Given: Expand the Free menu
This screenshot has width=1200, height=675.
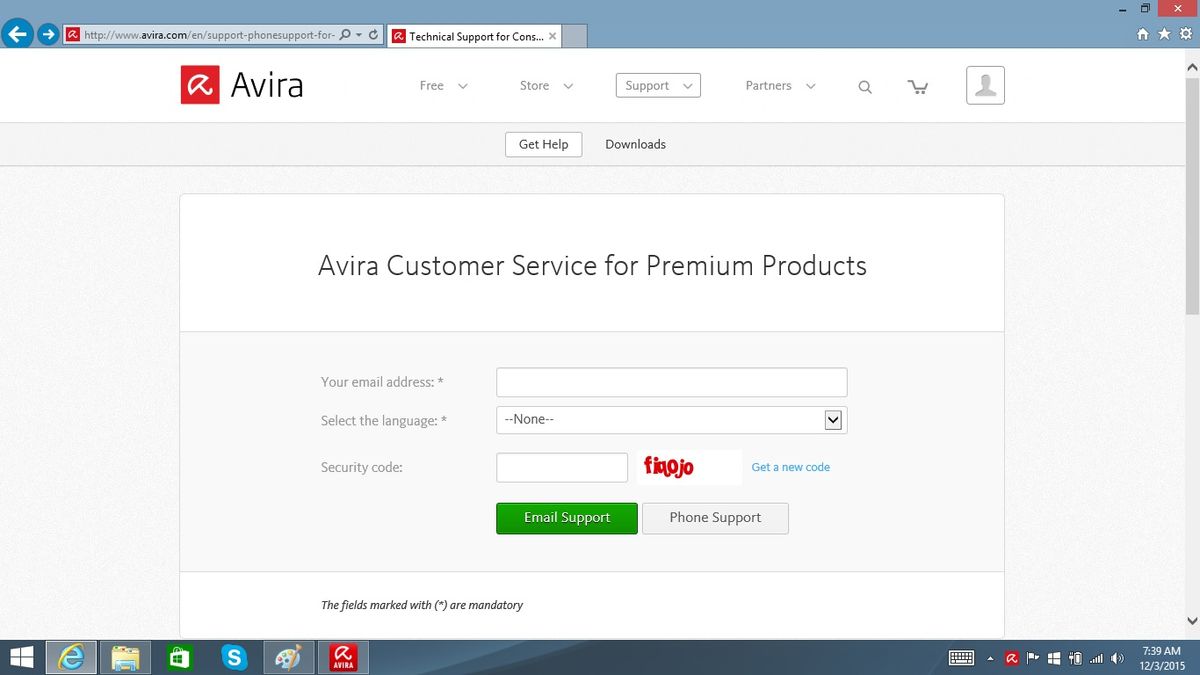Looking at the screenshot, I should click(x=444, y=86).
